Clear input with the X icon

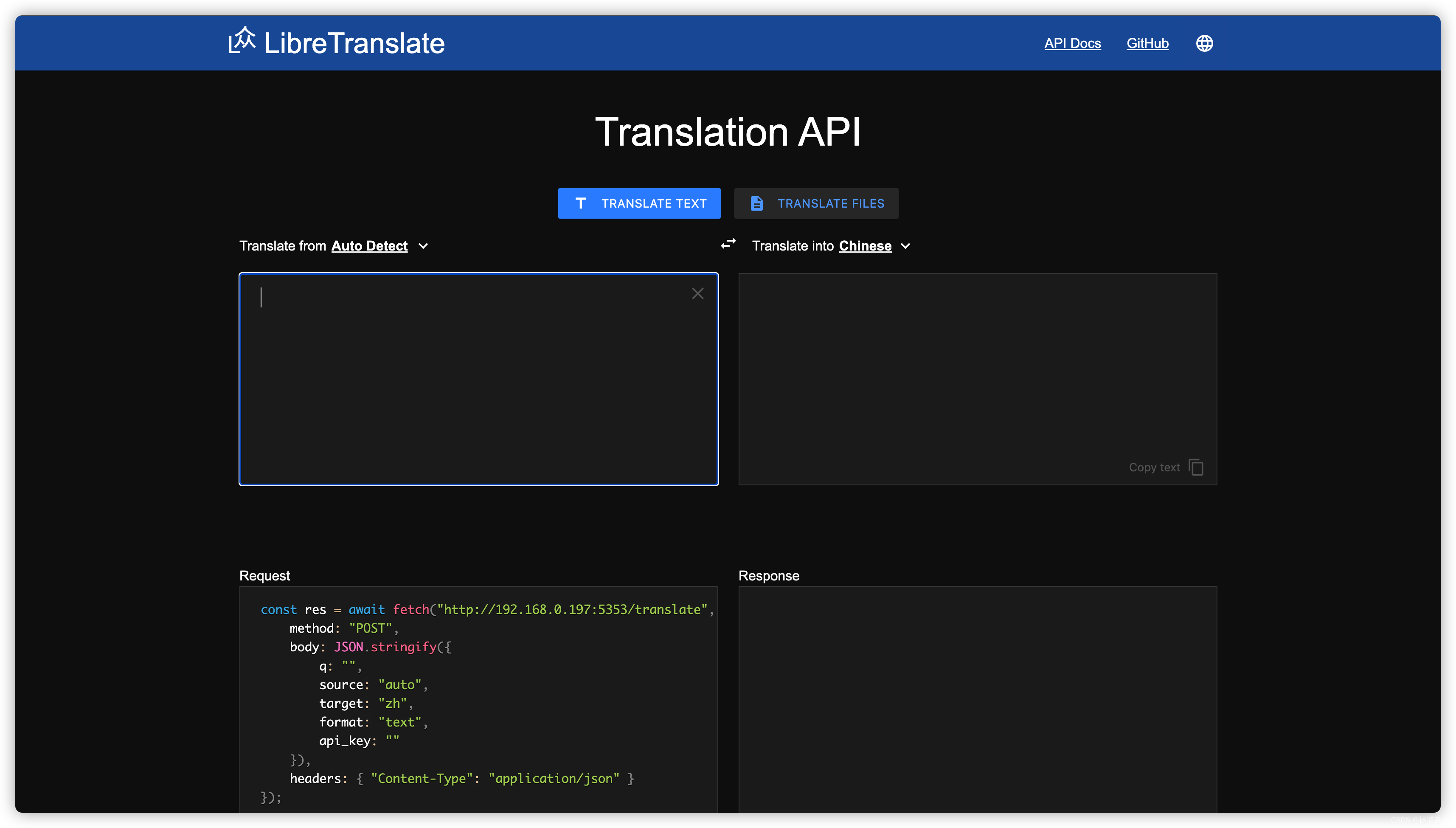(x=697, y=293)
